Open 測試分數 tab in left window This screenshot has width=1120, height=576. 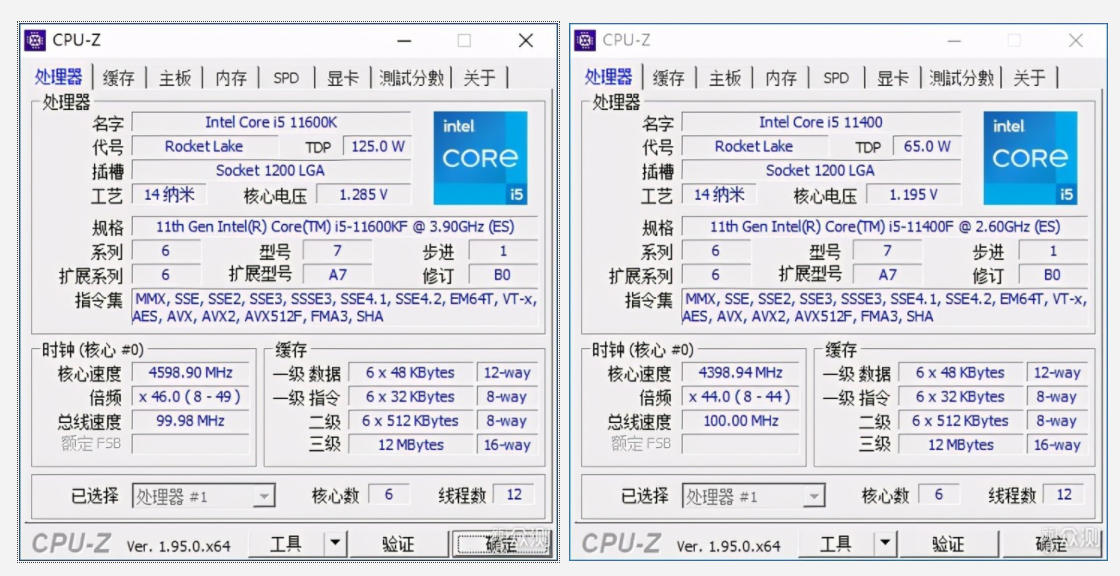coord(411,78)
